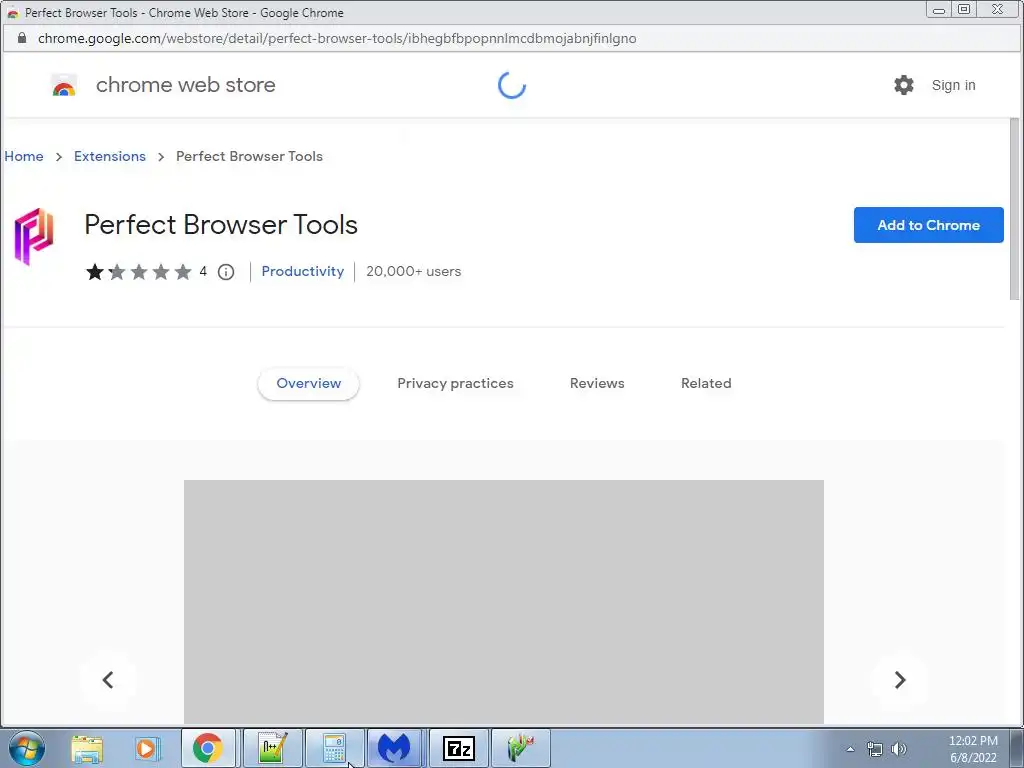1024x768 pixels.
Task: Click the volume speaker tray icon
Action: click(x=899, y=749)
